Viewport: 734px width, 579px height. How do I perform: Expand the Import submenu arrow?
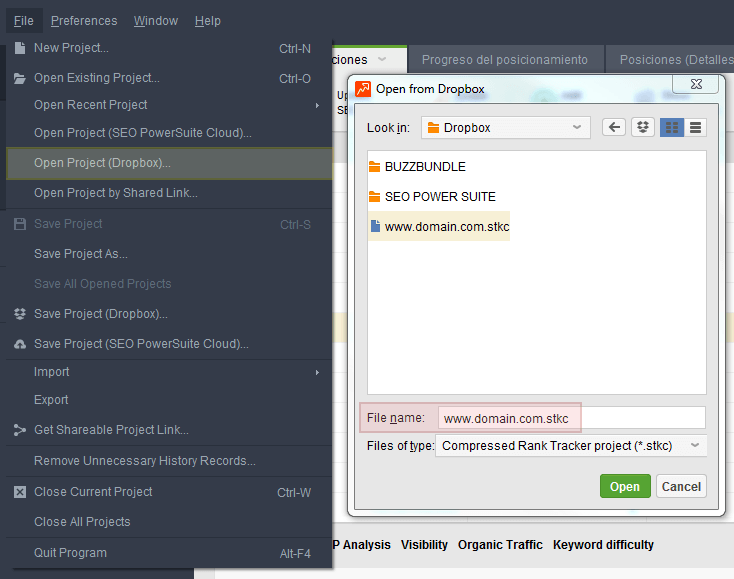click(x=317, y=372)
